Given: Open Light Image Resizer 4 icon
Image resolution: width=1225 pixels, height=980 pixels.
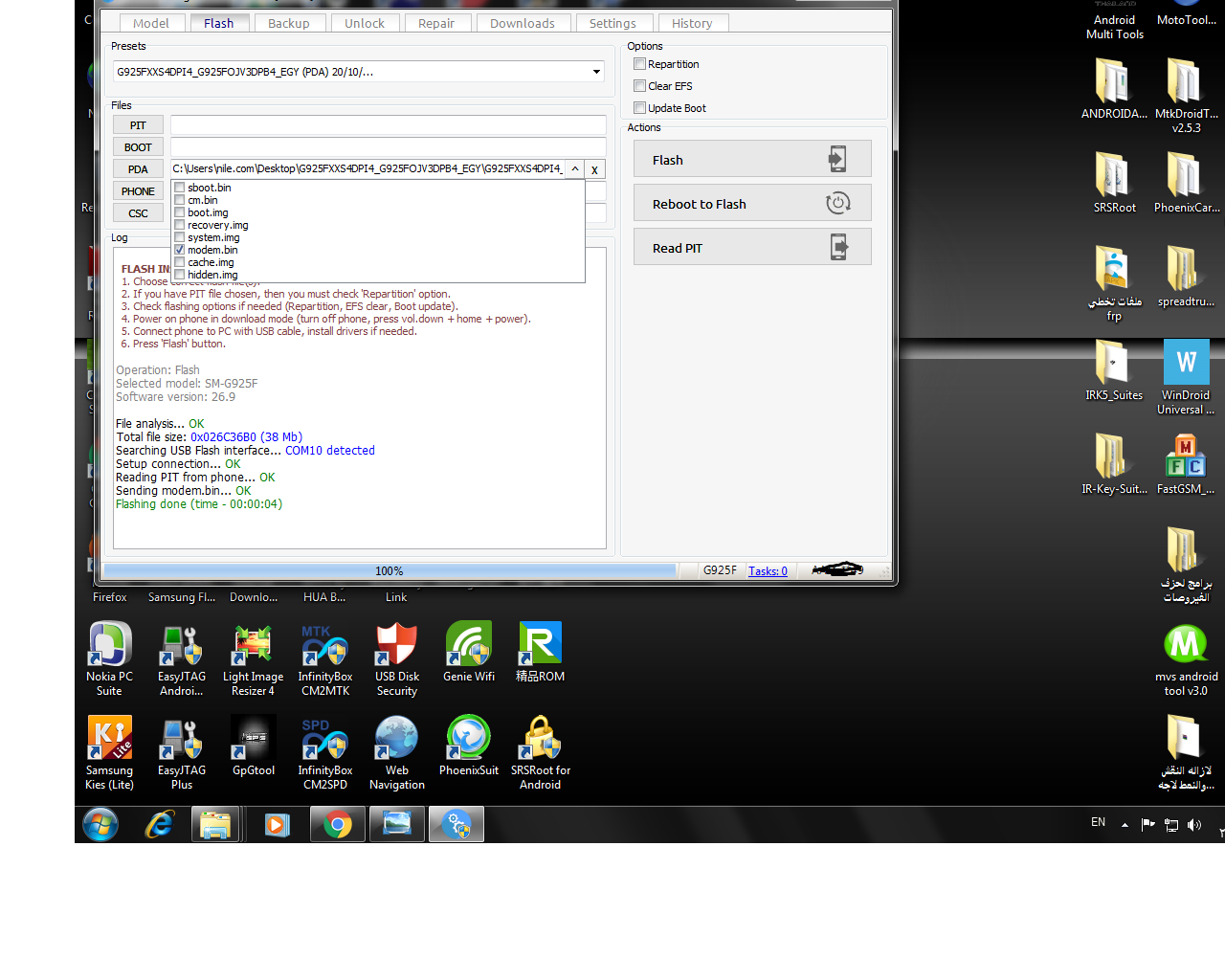Looking at the screenshot, I should click(x=254, y=657).
